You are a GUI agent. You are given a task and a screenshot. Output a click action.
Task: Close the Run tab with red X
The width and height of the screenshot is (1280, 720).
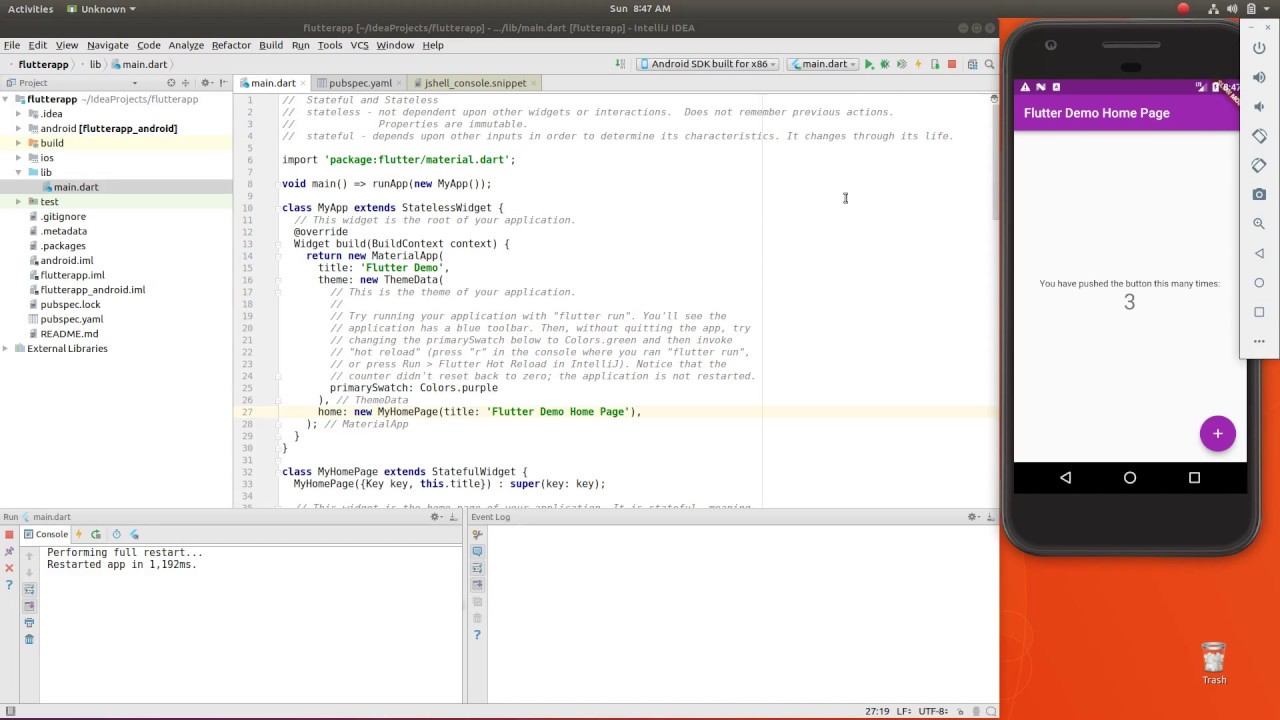pyautogui.click(x=9, y=568)
